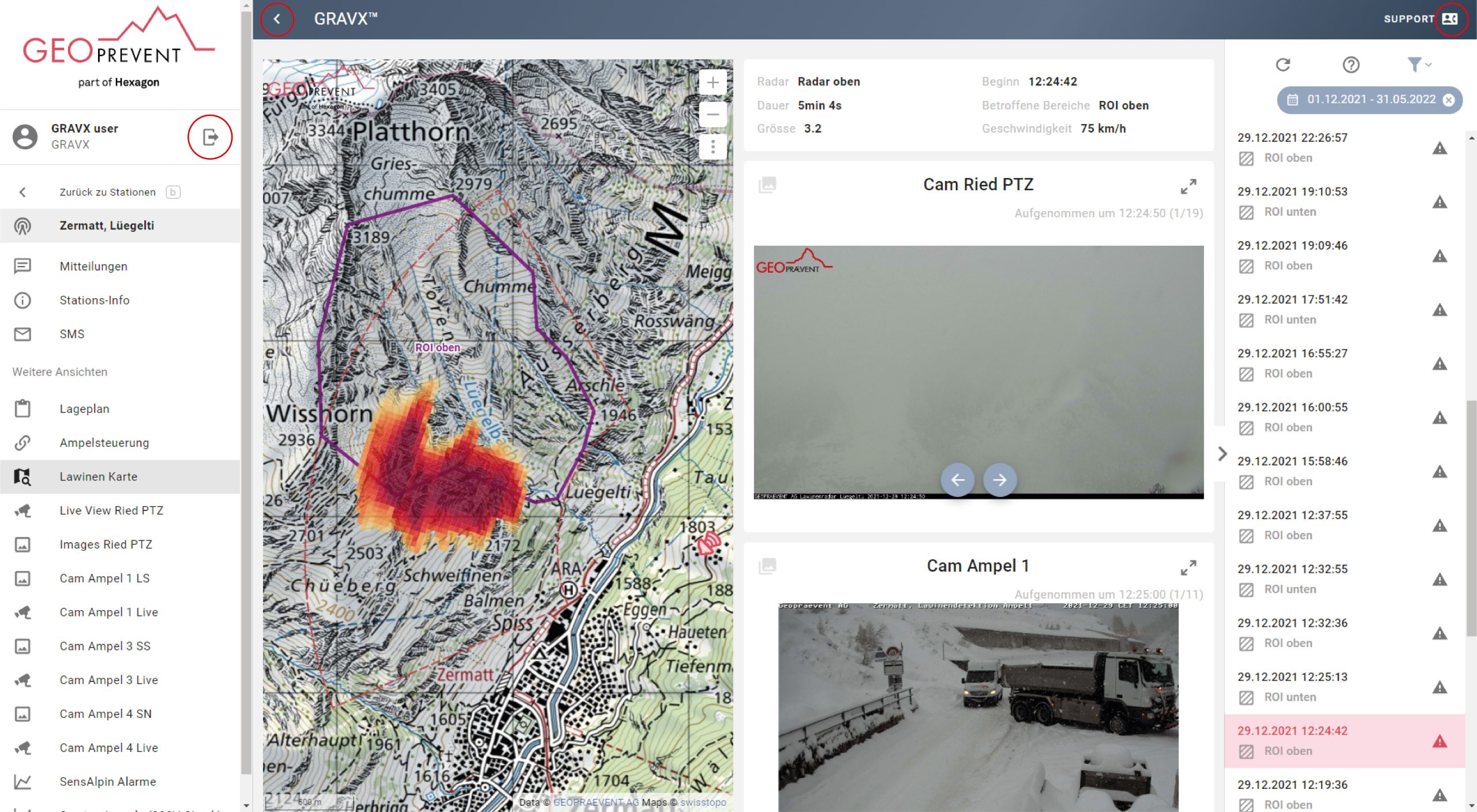The image size is (1477, 812).
Task: Refresh the avalanche event list
Action: (1283, 65)
